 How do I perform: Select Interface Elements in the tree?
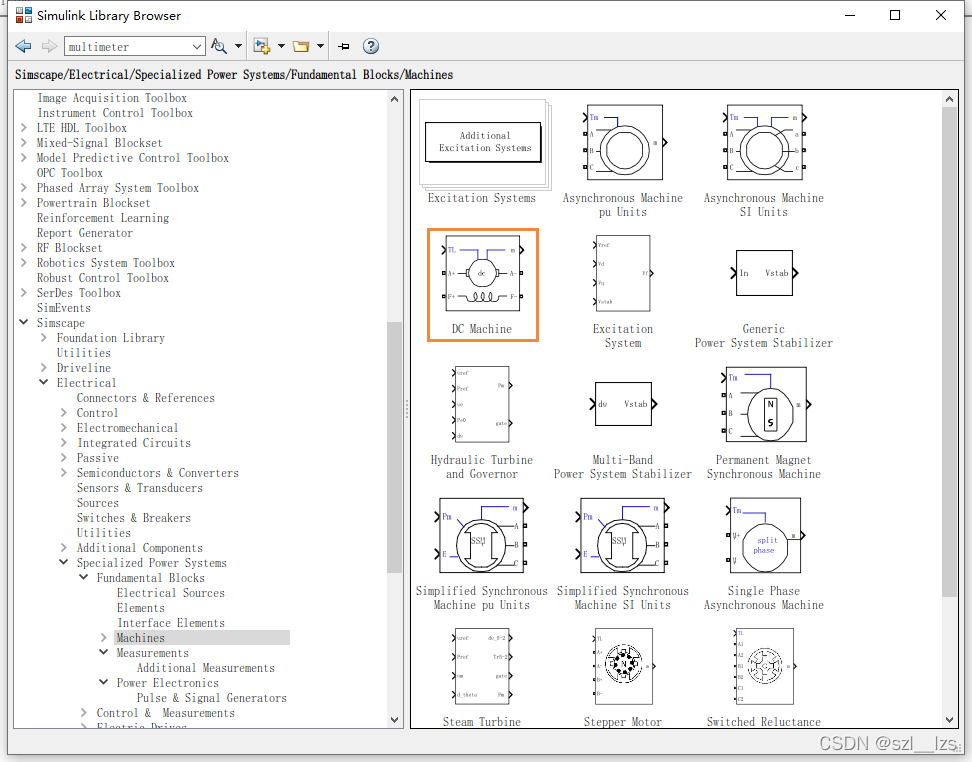[170, 623]
